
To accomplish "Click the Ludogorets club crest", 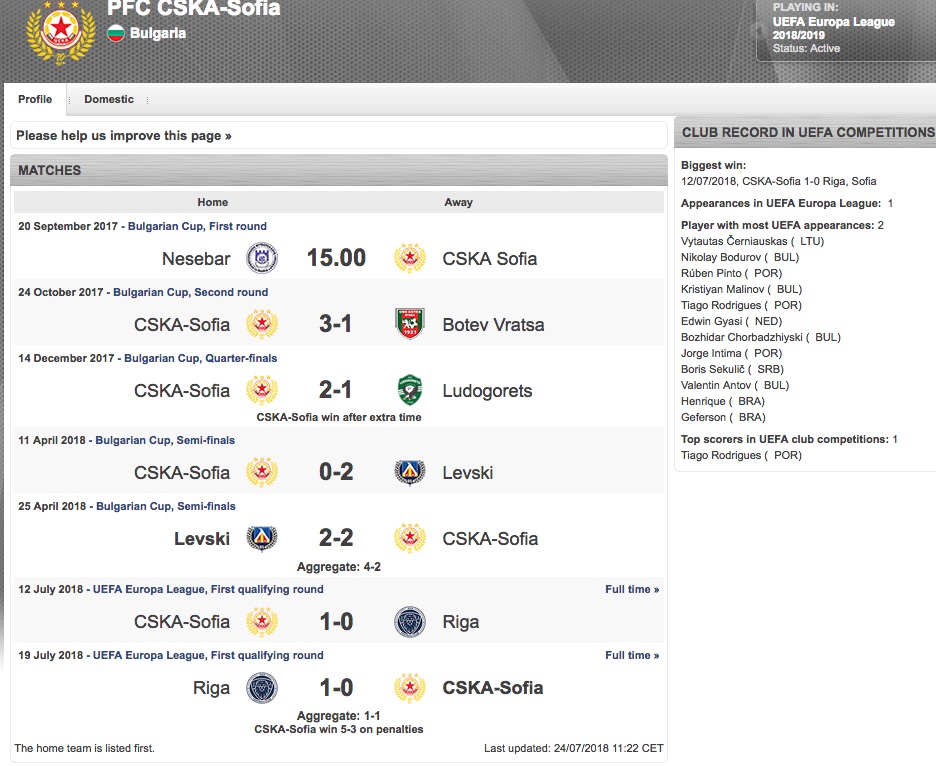I will (x=410, y=390).
